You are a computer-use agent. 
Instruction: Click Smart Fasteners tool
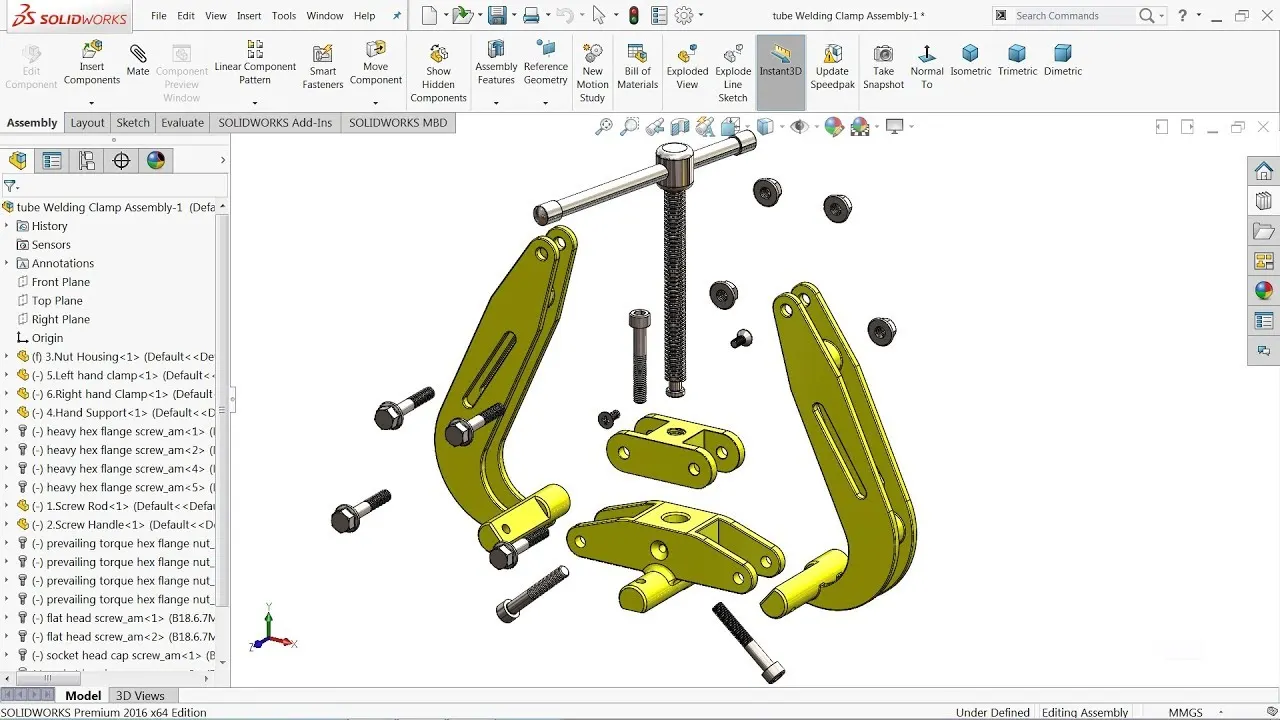322,67
